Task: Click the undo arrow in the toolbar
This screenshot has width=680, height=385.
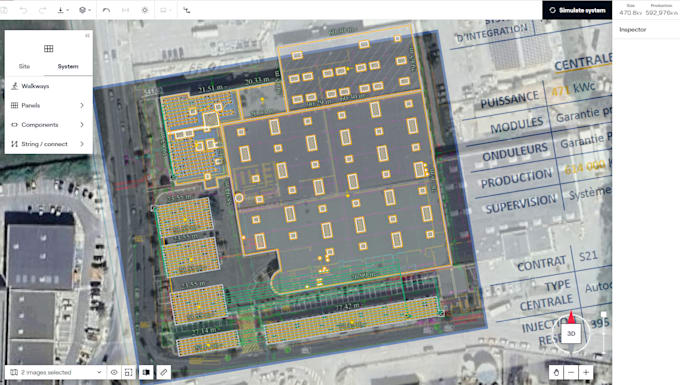Action: tap(23, 10)
